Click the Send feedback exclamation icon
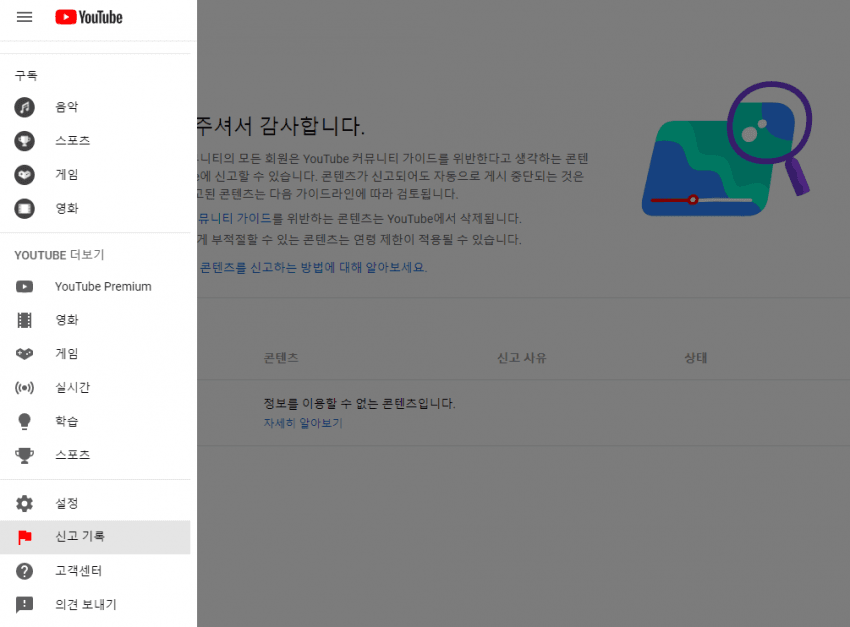This screenshot has height=627, width=850. (x=24, y=604)
